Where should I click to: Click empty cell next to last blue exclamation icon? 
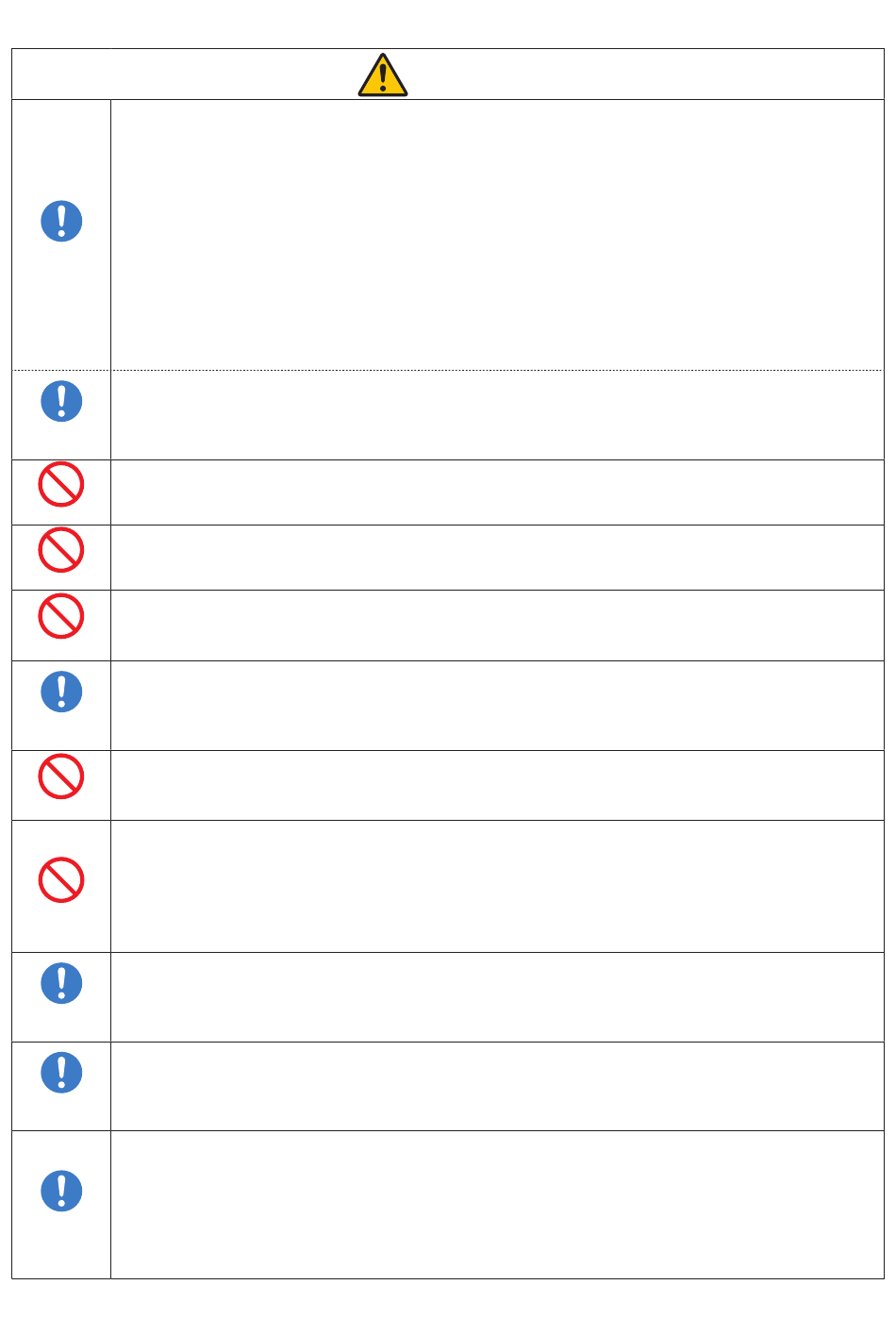pyautogui.click(x=497, y=1205)
